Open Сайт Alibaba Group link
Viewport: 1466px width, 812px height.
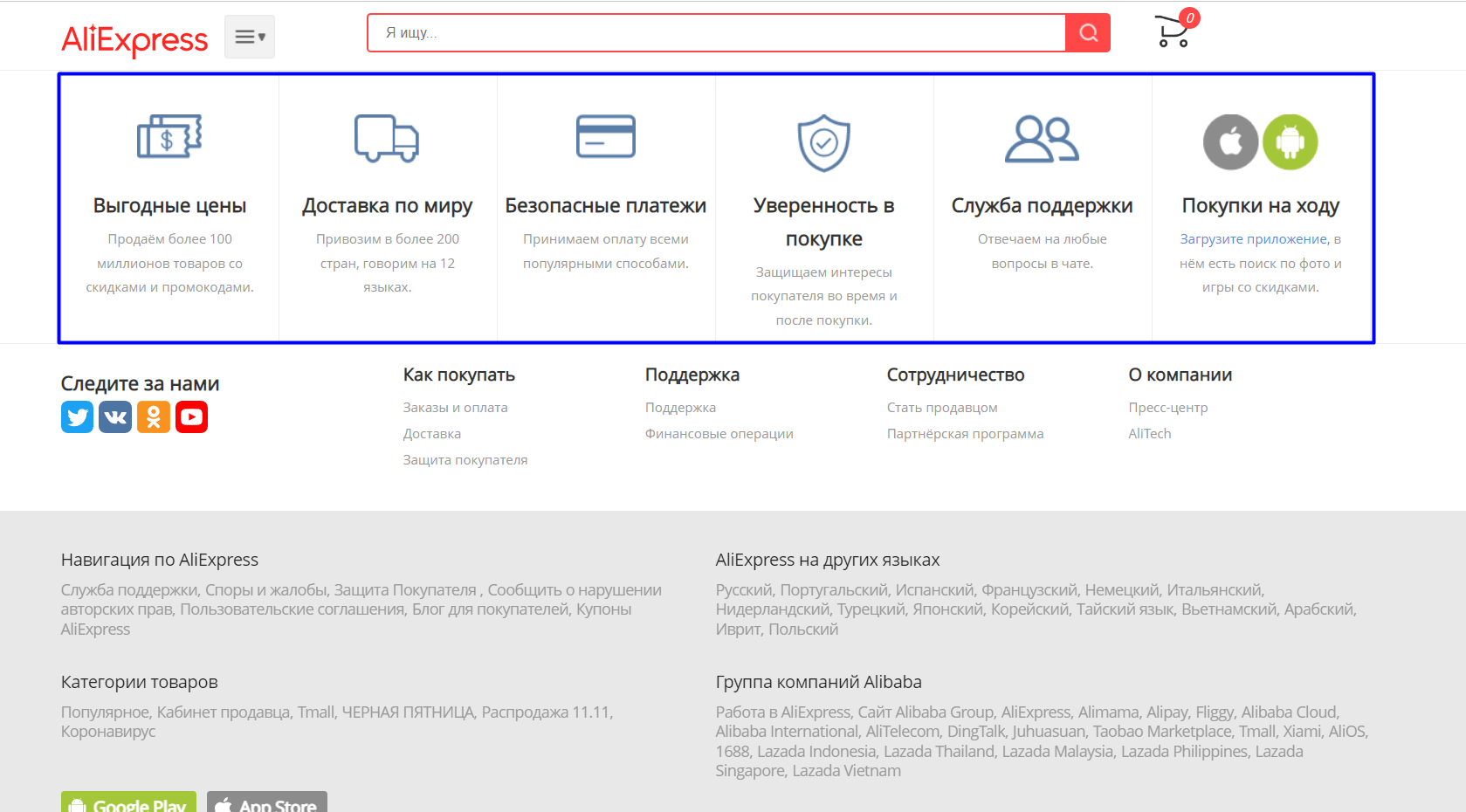coord(926,712)
